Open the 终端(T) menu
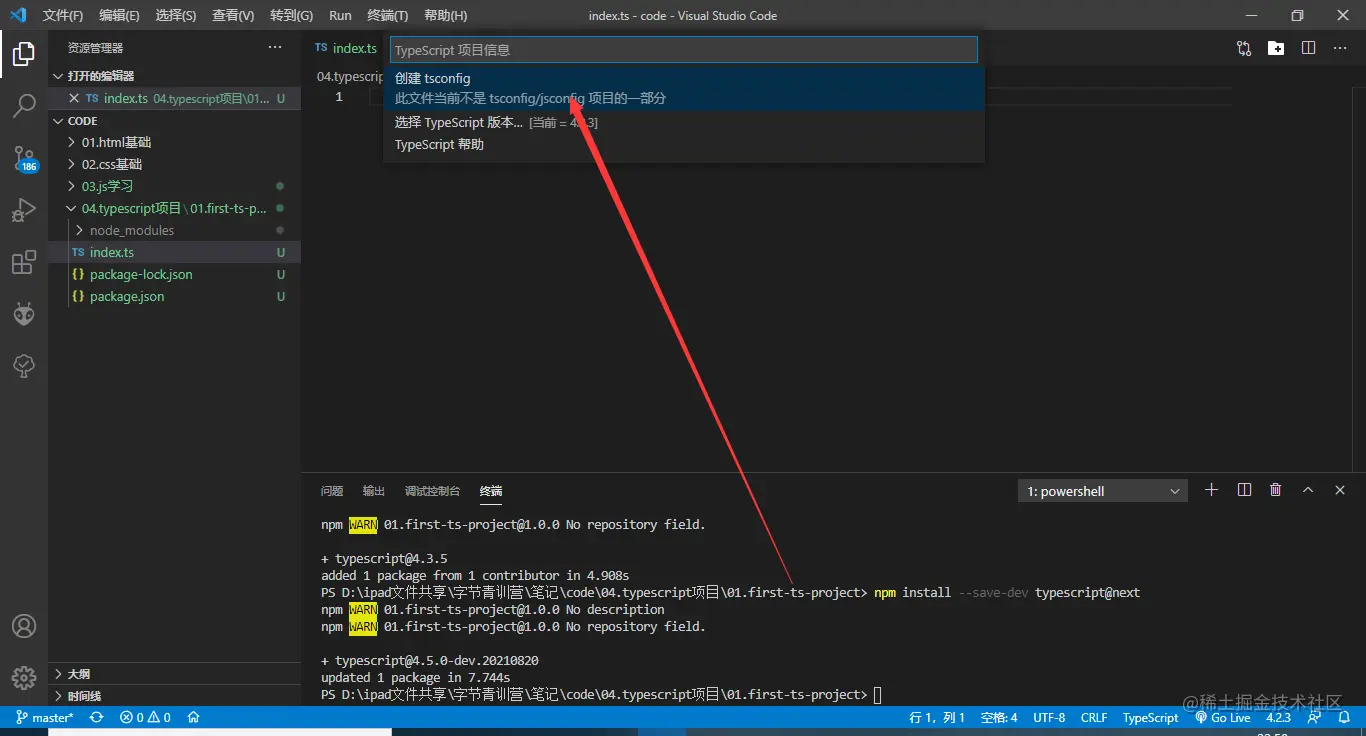 [388, 16]
